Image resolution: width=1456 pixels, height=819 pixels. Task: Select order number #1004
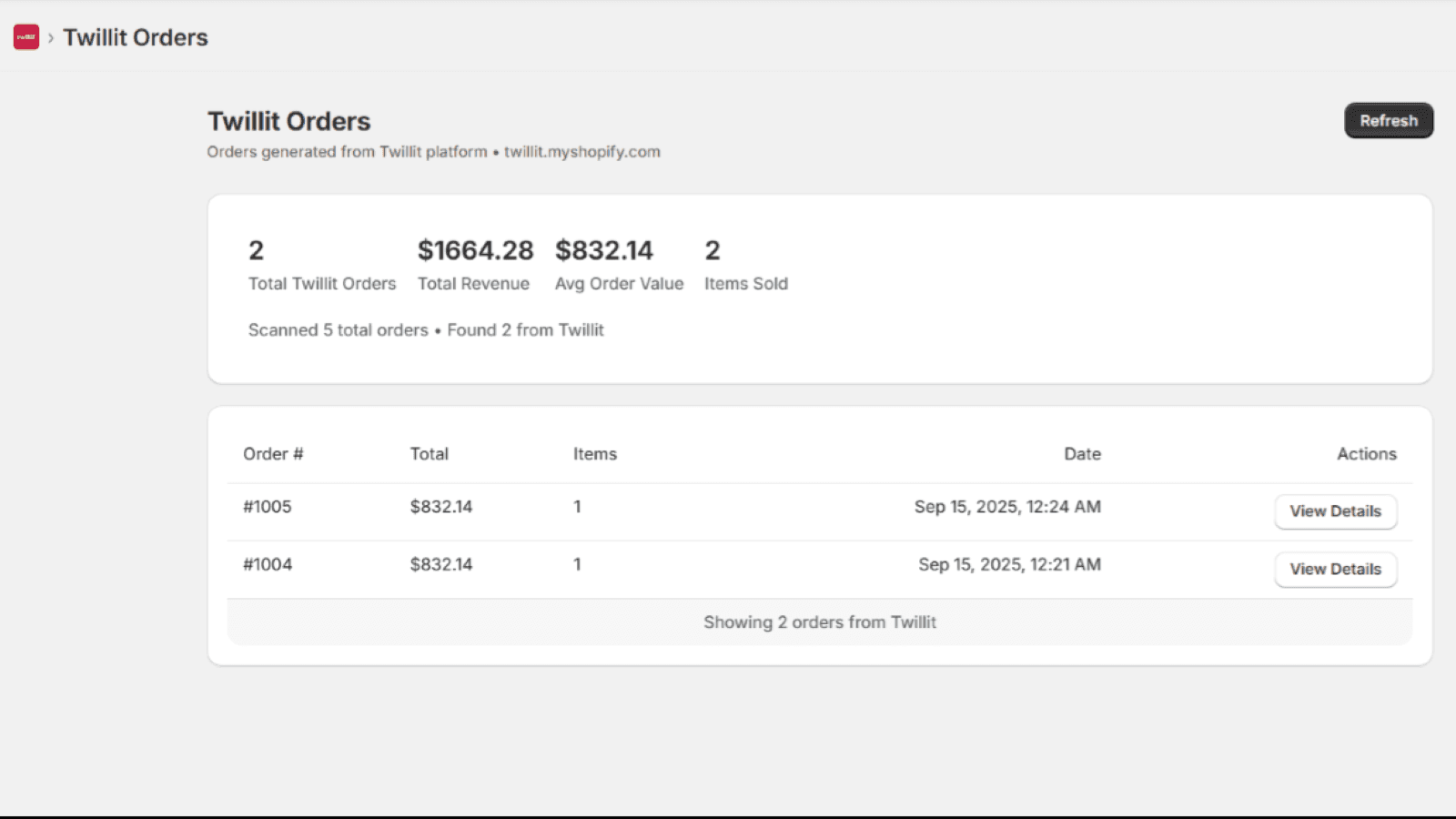click(x=268, y=565)
